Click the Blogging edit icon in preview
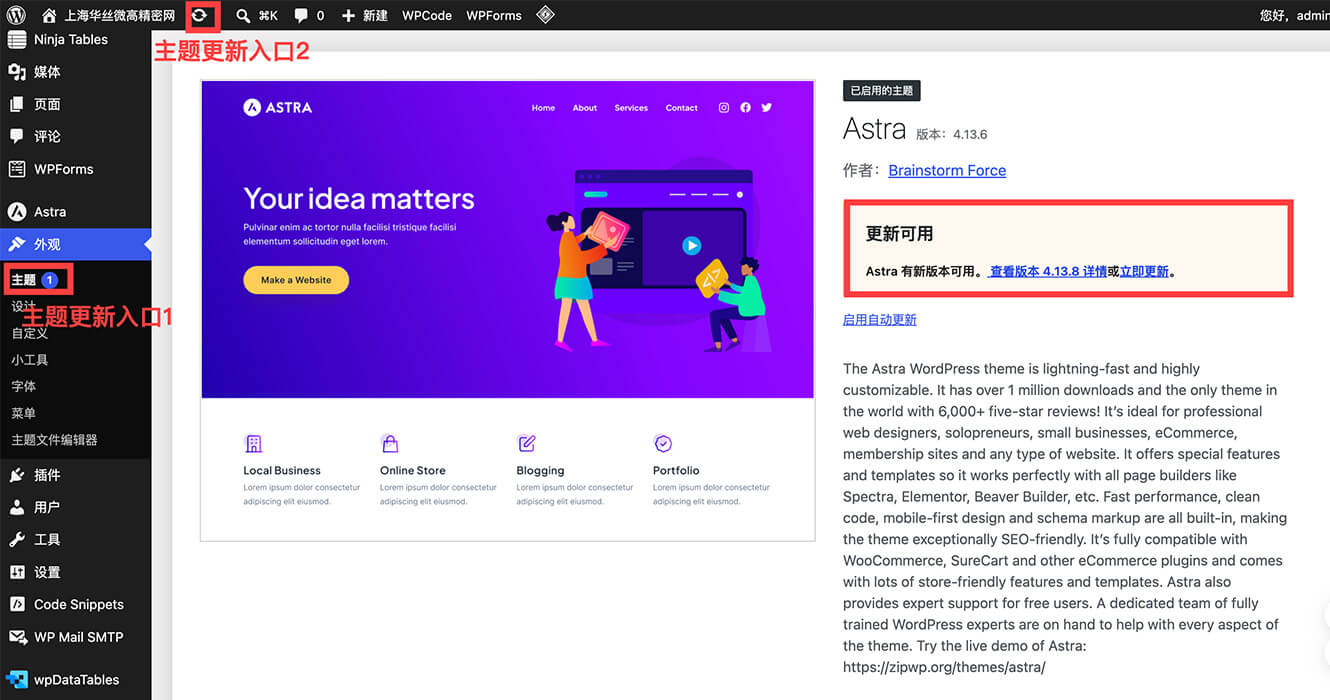Image resolution: width=1330 pixels, height=700 pixels. 526,443
